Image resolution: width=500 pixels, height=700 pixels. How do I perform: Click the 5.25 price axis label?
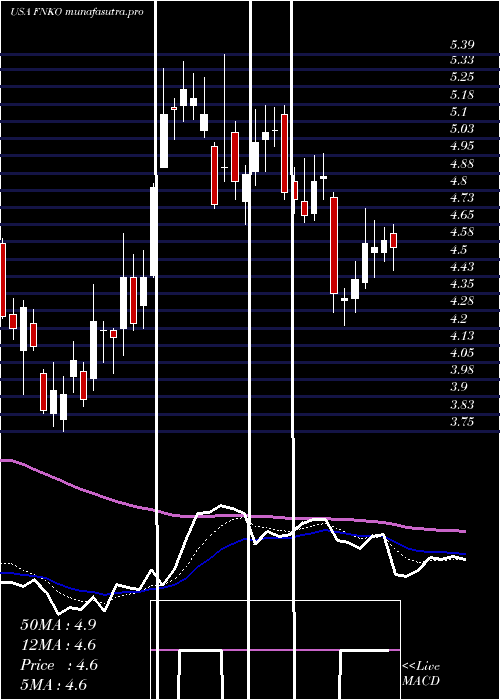point(462,77)
